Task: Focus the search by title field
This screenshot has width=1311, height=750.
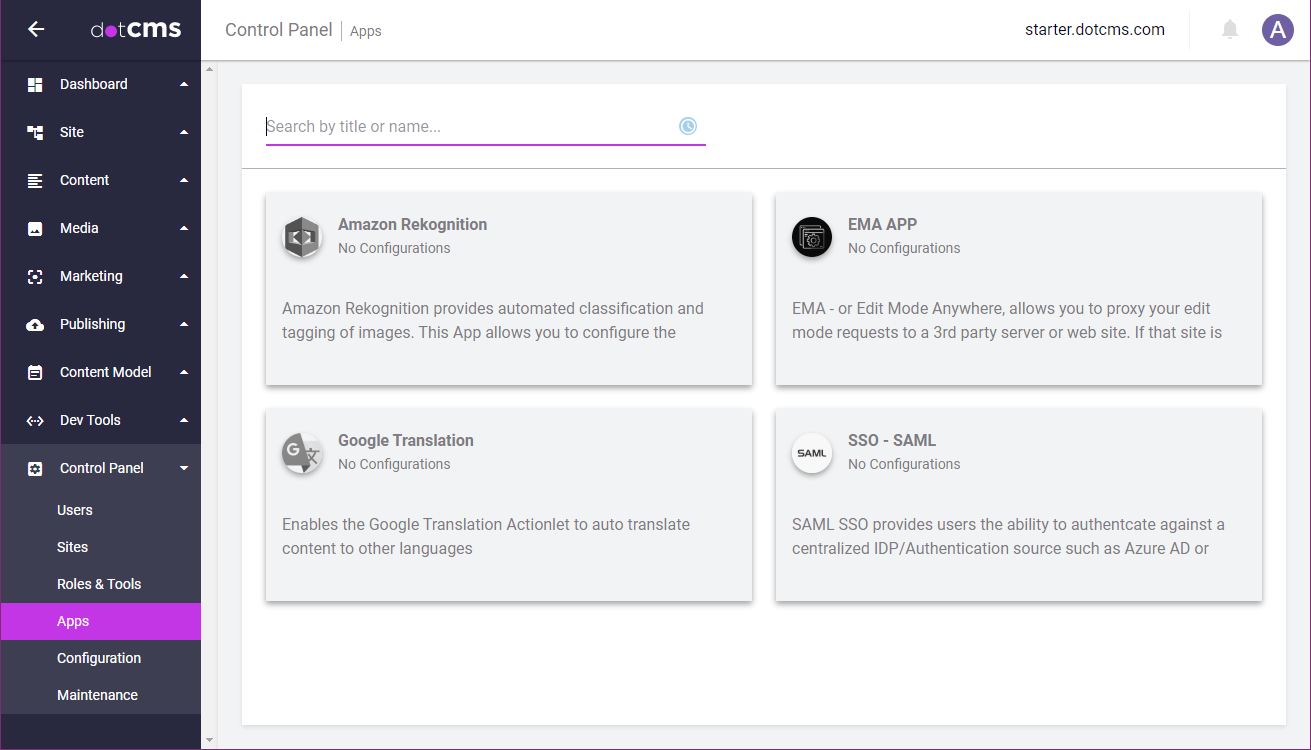Action: click(x=470, y=127)
